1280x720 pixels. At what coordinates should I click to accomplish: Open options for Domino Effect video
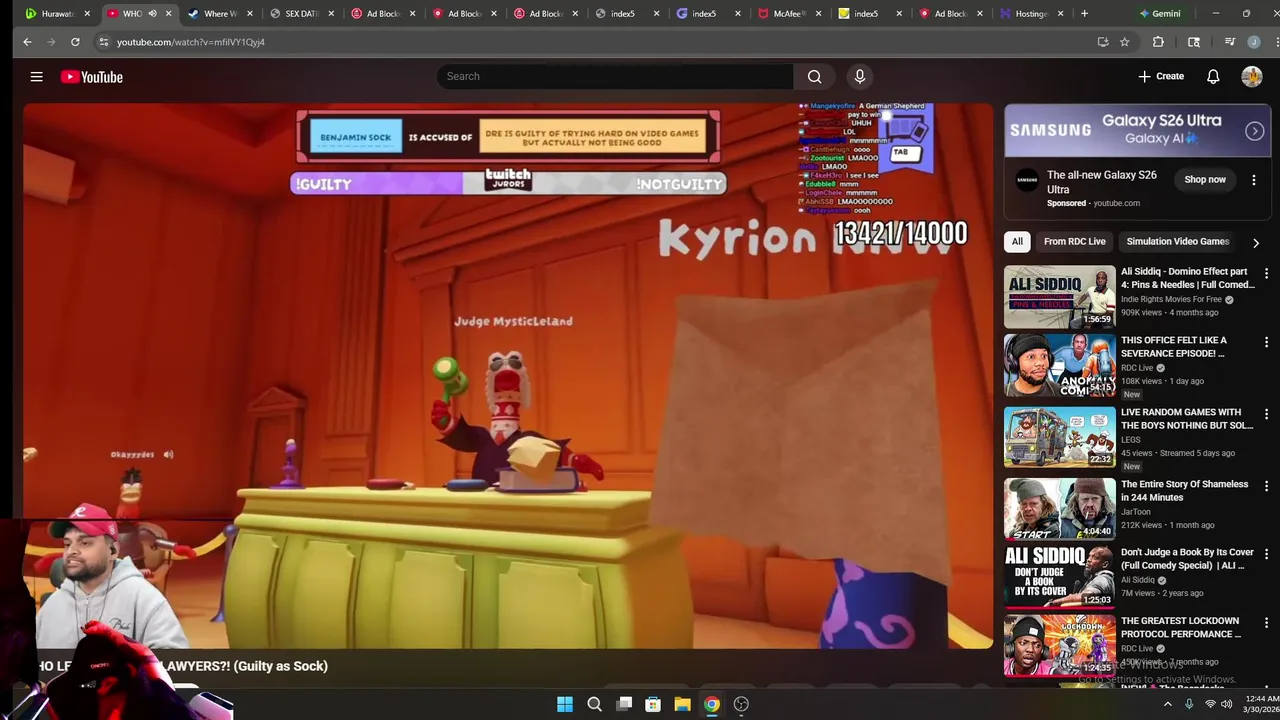coord(1266,273)
